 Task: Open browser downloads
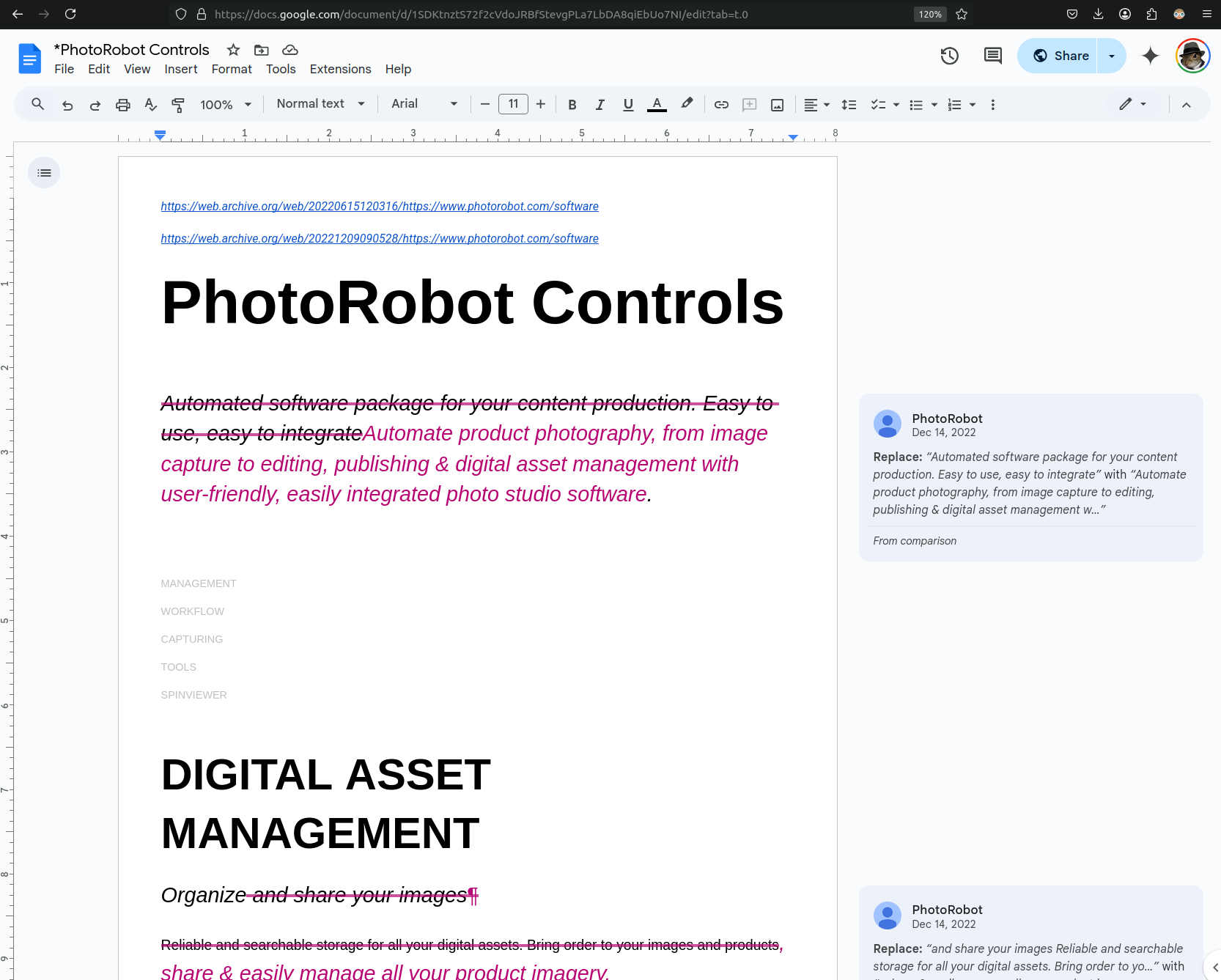1098,14
